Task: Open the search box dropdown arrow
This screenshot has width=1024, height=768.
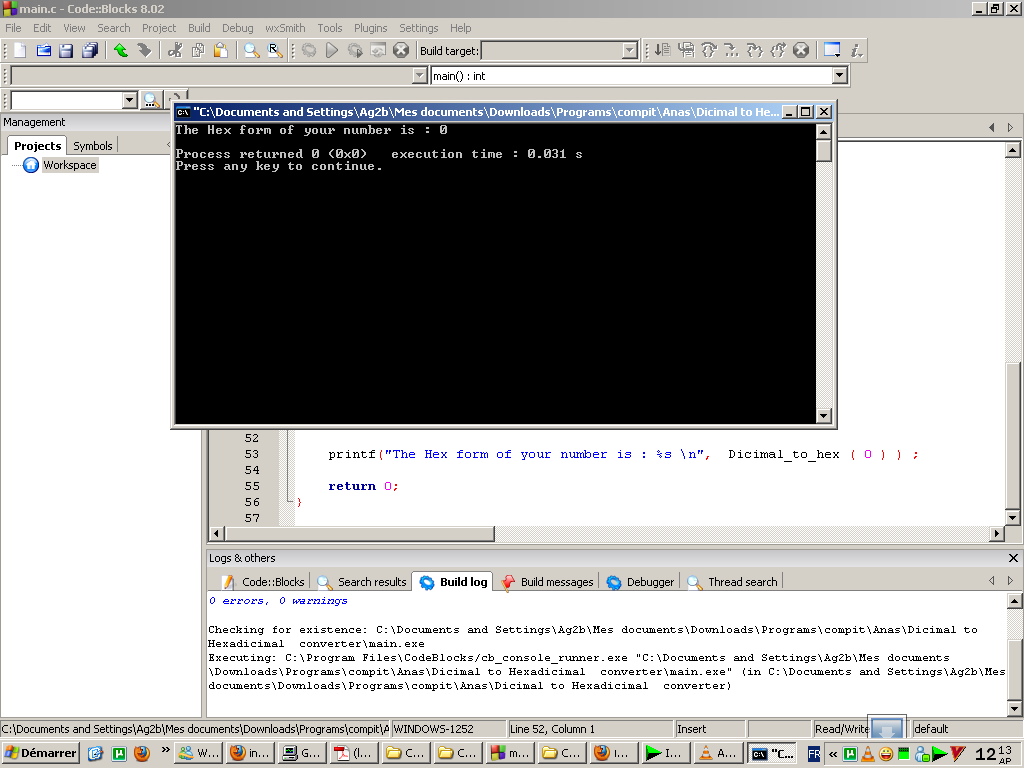Action: pyautogui.click(x=129, y=100)
